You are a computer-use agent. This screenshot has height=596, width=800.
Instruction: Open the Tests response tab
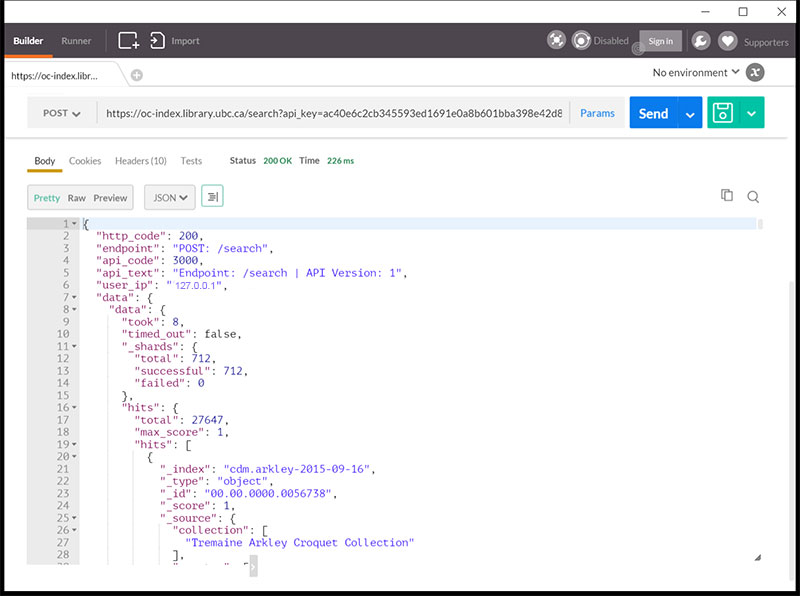click(191, 161)
